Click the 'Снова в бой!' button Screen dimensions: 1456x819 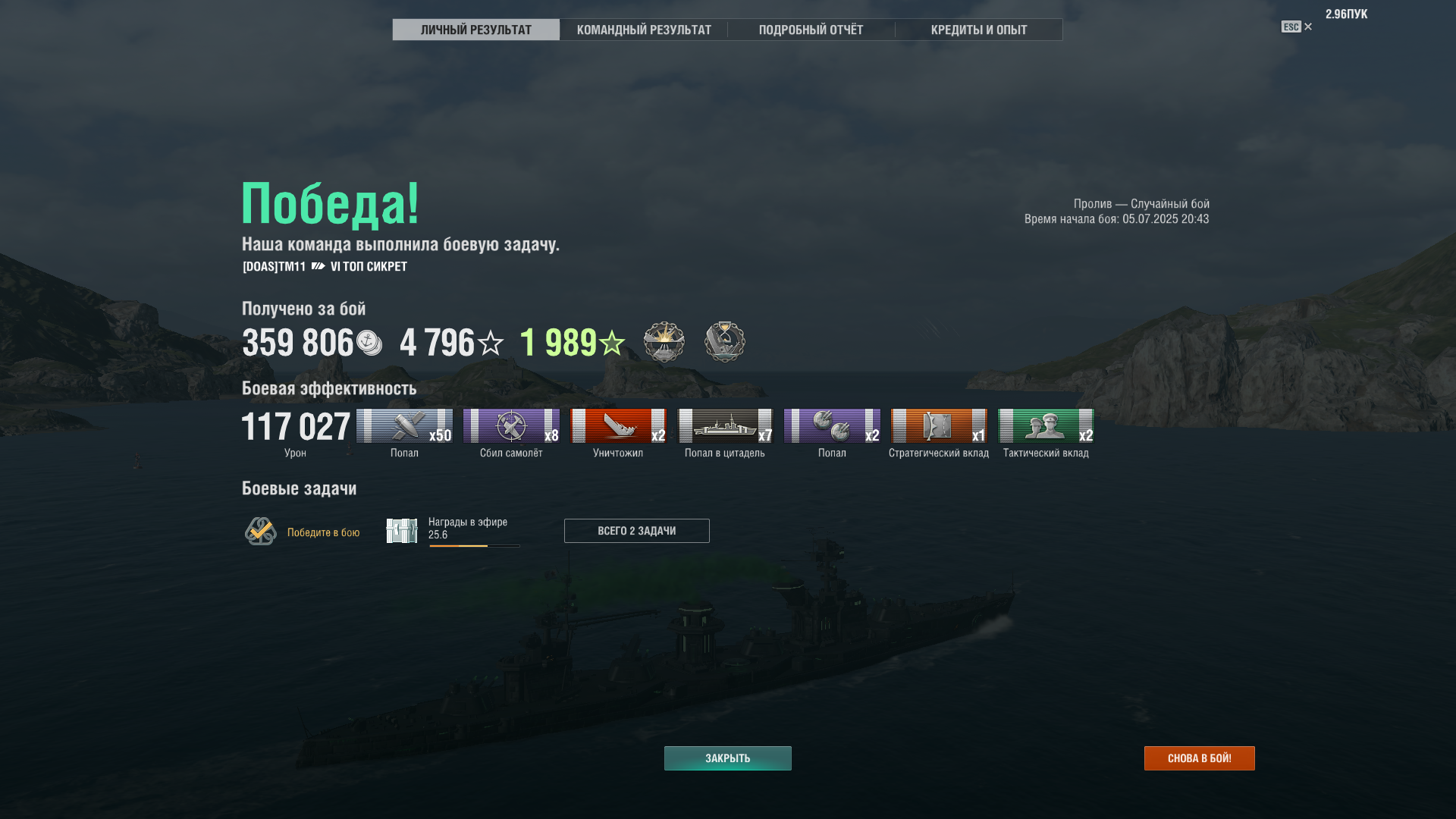1200,758
